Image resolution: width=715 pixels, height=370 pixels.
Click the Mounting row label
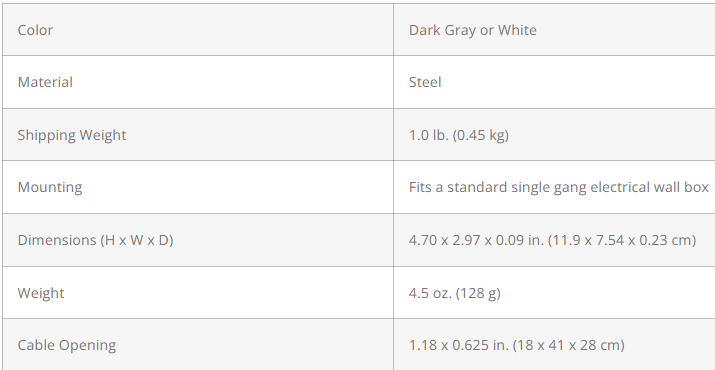point(50,187)
